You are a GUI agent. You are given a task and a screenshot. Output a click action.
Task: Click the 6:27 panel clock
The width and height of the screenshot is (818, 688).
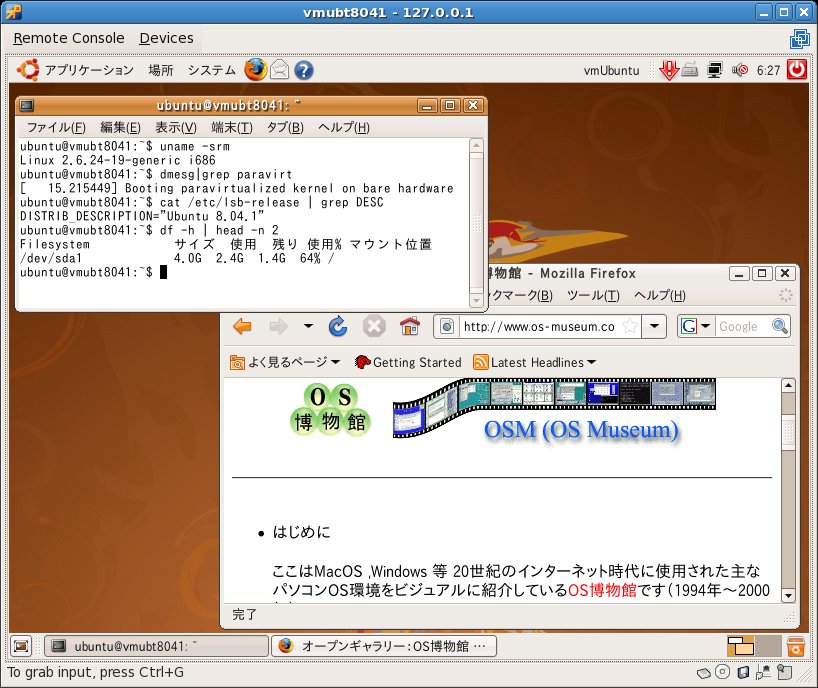click(768, 70)
